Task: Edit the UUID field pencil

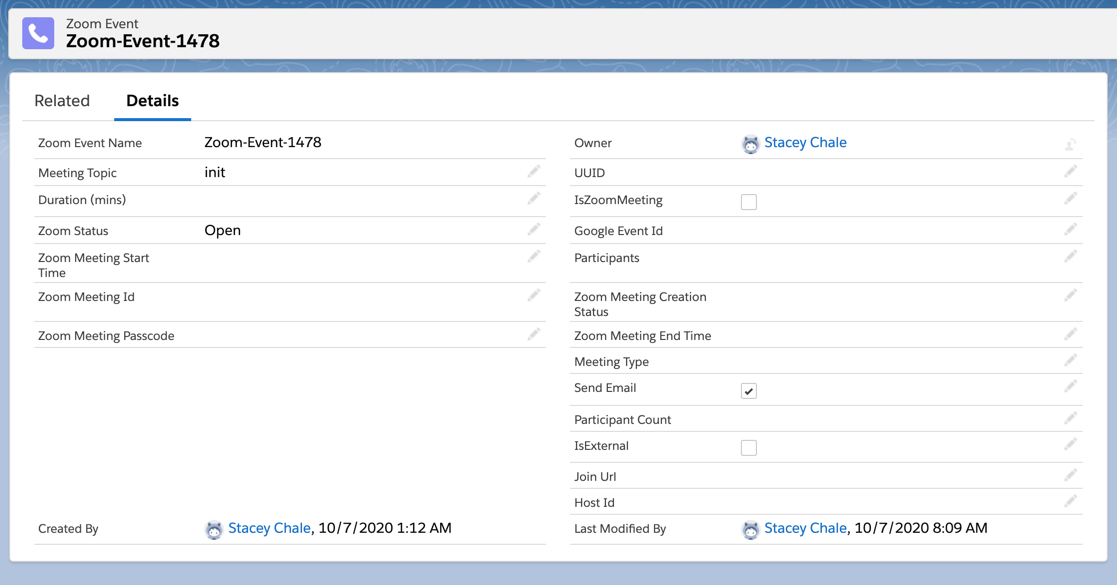Action: tap(1070, 171)
